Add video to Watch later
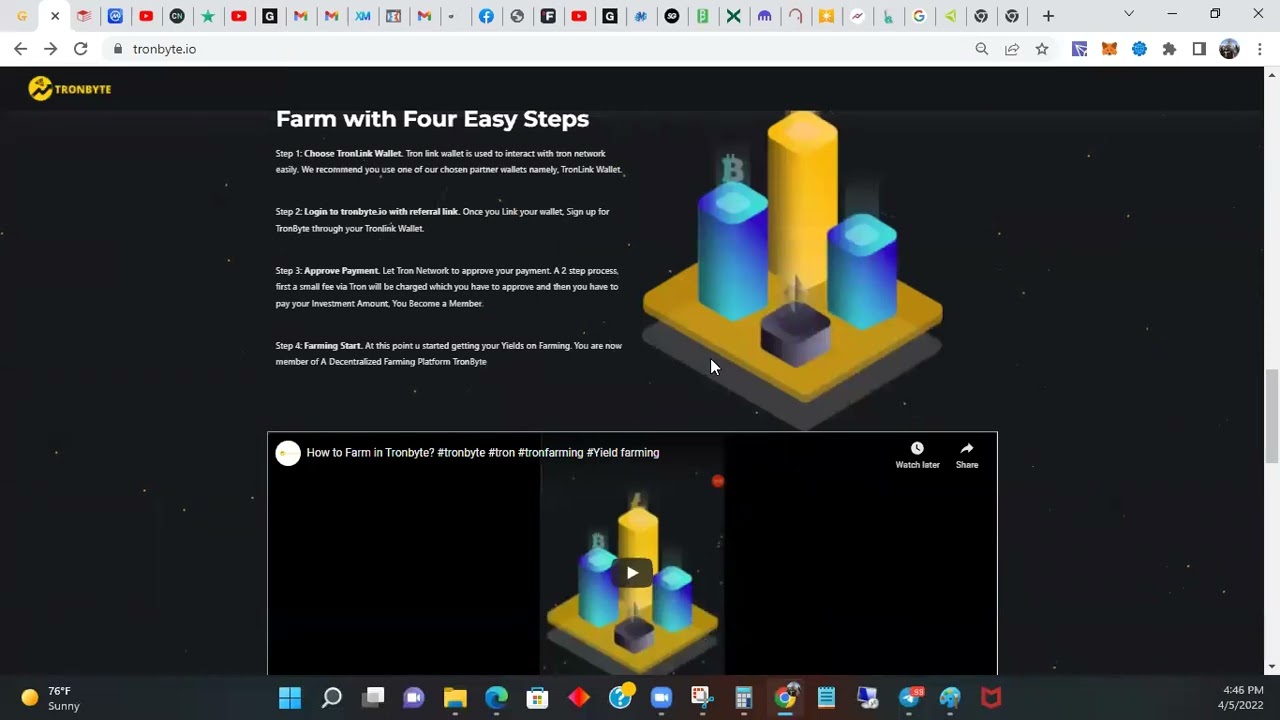 (917, 455)
